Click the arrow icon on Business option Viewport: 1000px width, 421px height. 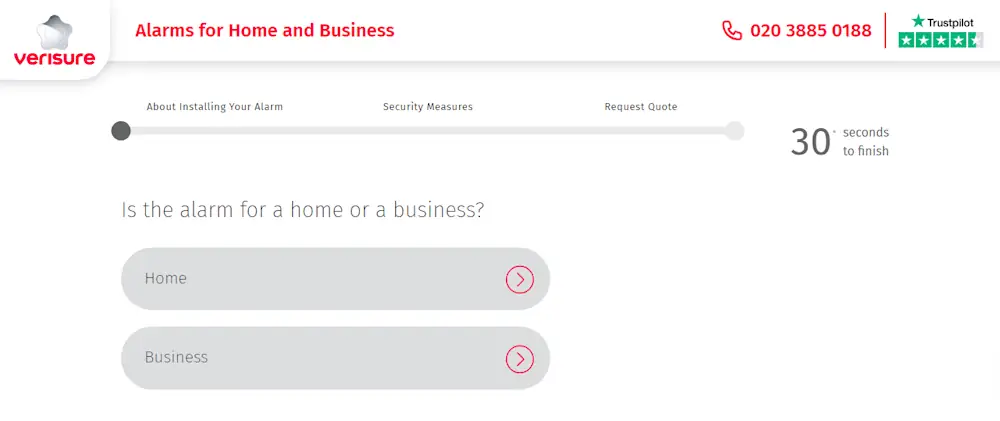[x=519, y=358]
